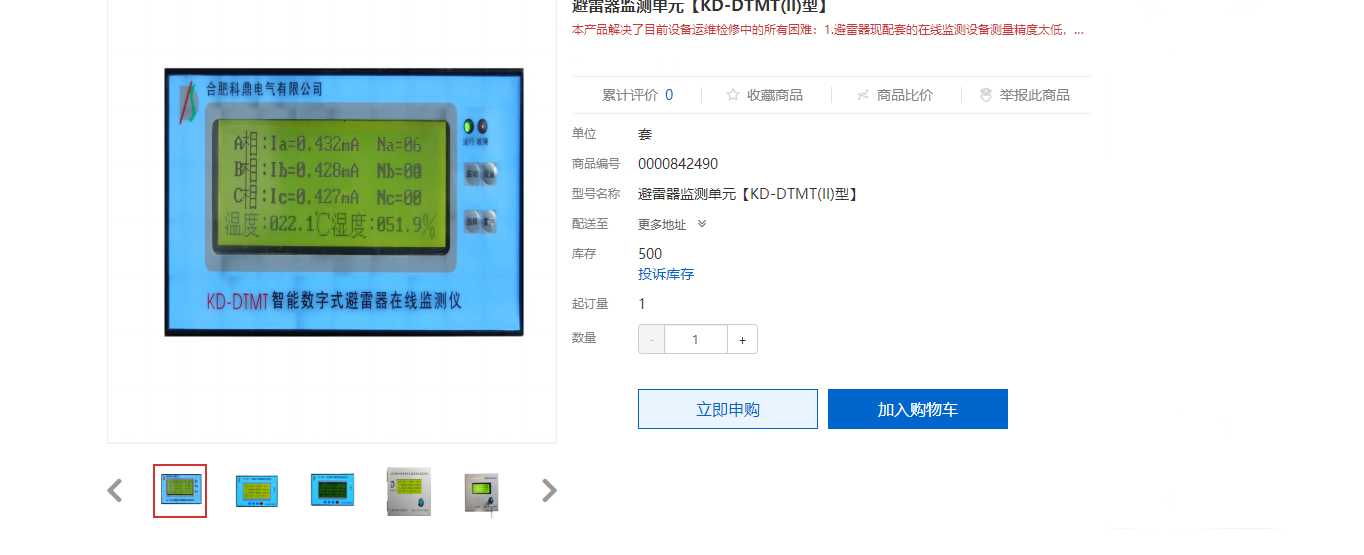Select the first highlighted product thumbnail

click(x=180, y=491)
